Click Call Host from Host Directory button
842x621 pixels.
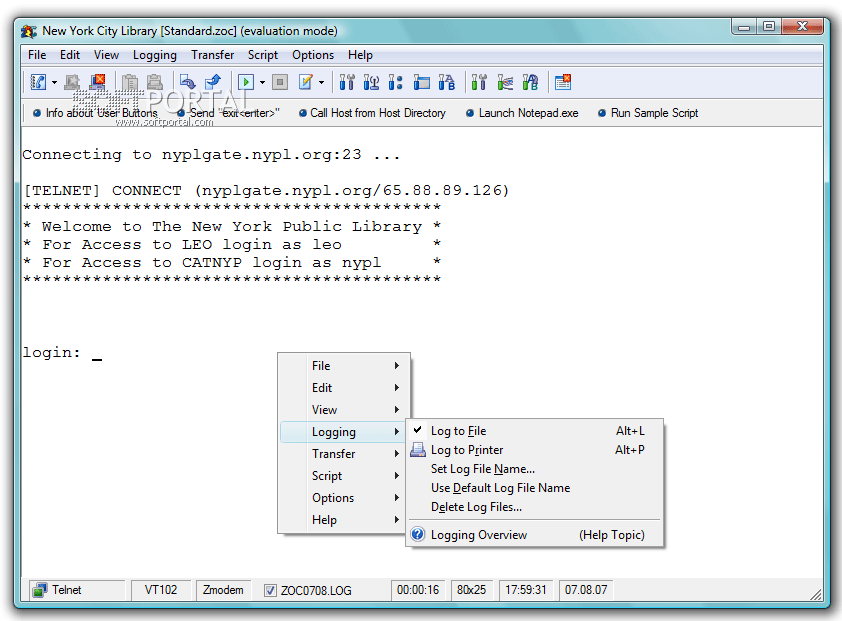tap(373, 113)
